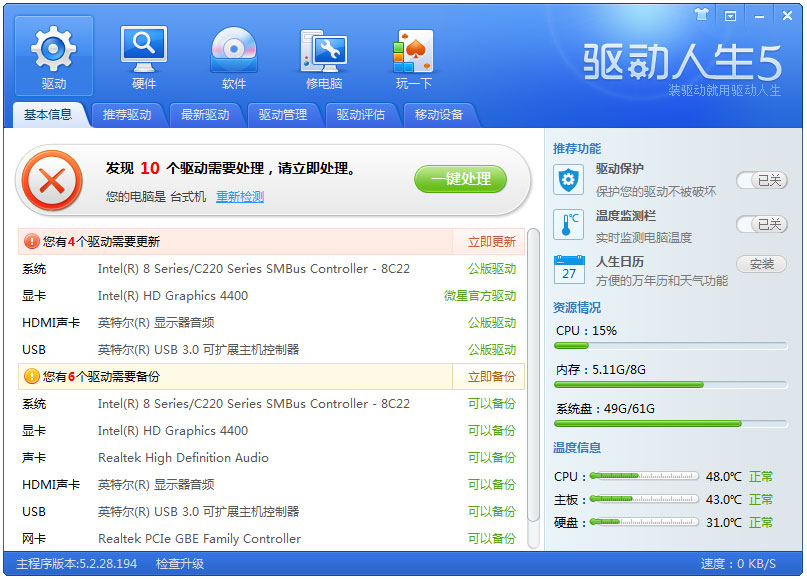This screenshot has height=580, width=807.
Task: Switch to the 移动设备 tab
Action: (439, 115)
